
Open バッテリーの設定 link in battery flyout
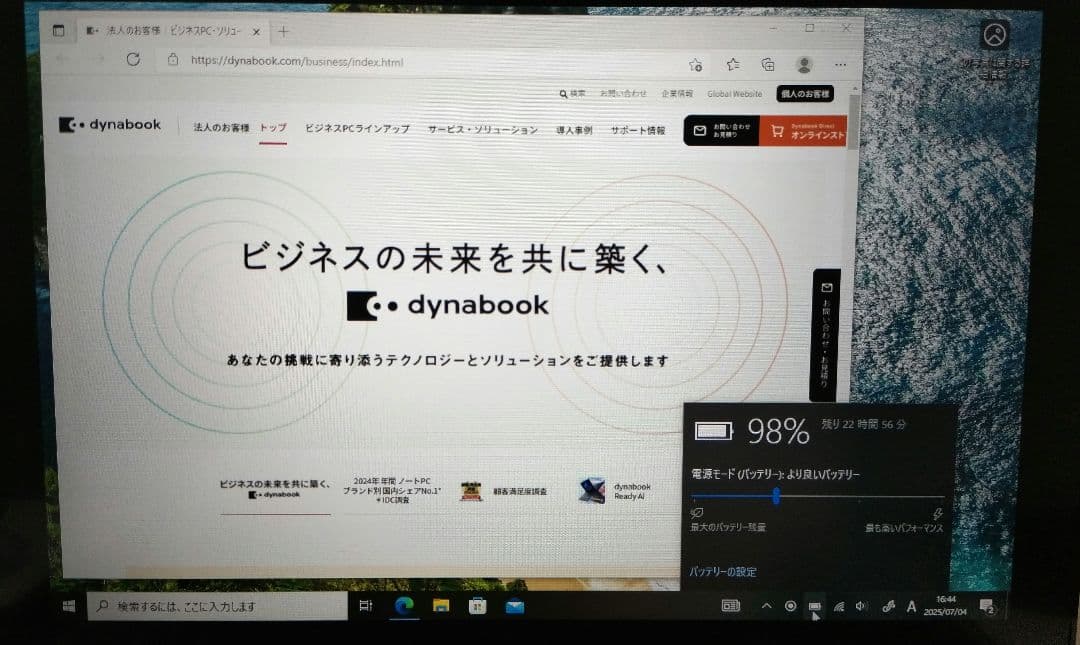point(723,571)
